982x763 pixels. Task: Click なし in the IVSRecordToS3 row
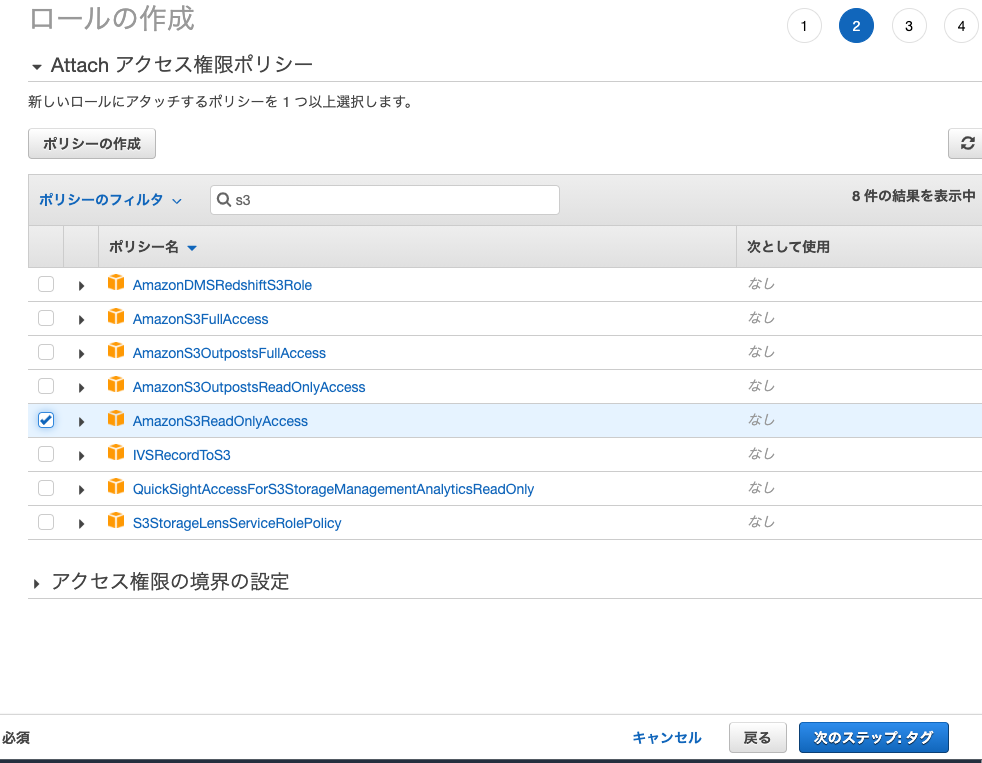click(762, 454)
